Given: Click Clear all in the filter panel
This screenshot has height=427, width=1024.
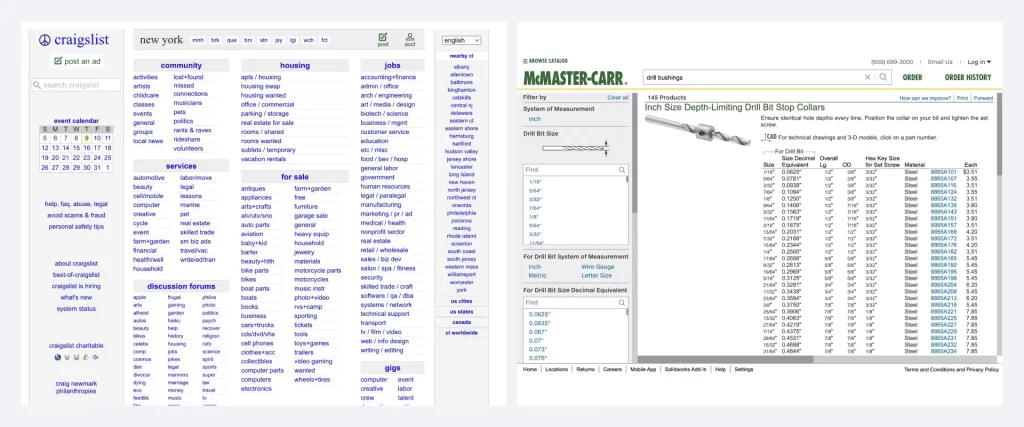Looking at the screenshot, I should (618, 97).
